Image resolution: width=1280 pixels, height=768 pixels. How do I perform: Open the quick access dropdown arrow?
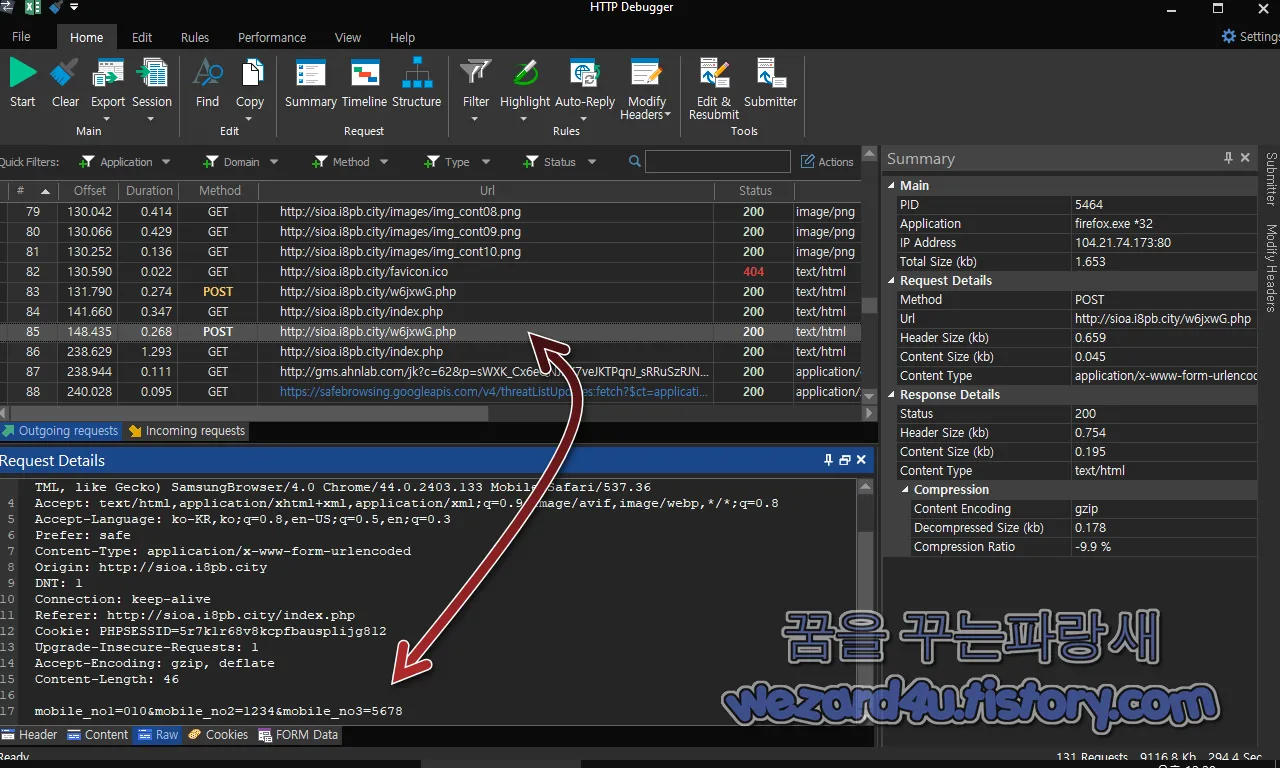(74, 8)
